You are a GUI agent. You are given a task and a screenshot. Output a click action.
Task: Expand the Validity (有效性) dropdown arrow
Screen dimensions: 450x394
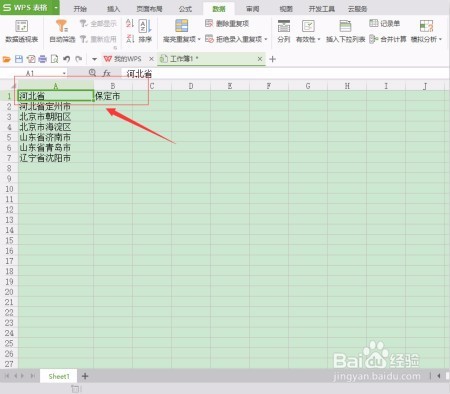(319, 39)
